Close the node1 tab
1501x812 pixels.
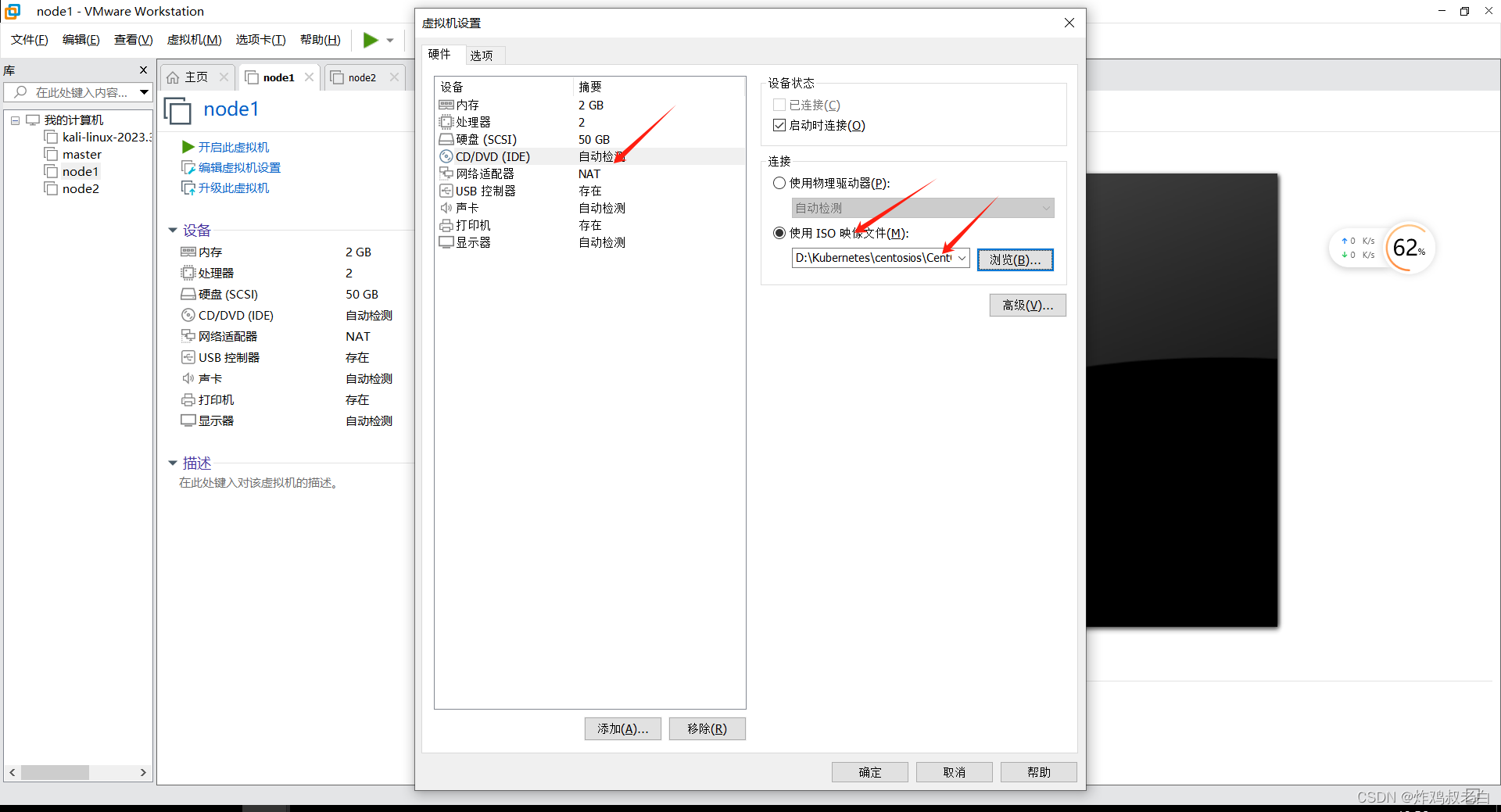click(x=310, y=77)
